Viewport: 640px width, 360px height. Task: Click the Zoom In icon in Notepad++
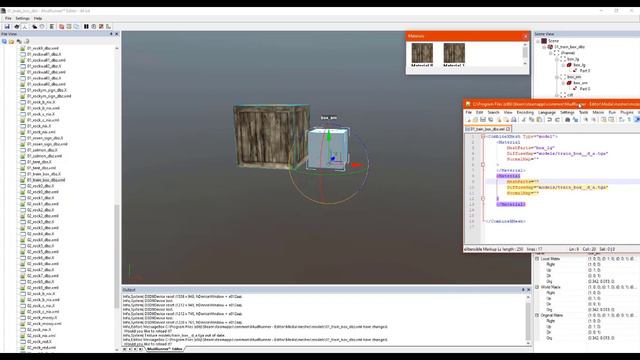[586, 120]
